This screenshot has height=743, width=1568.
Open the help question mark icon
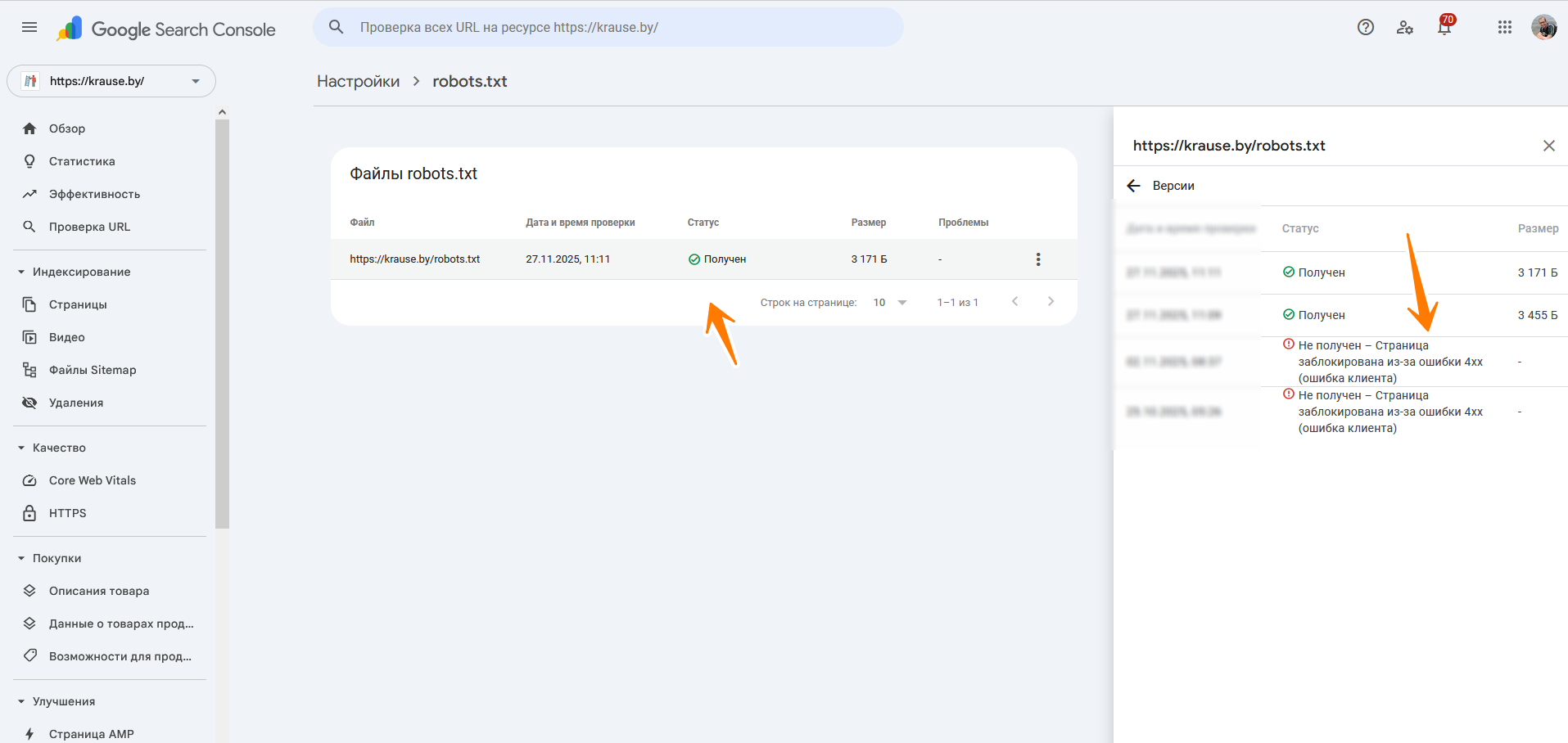tap(1365, 28)
